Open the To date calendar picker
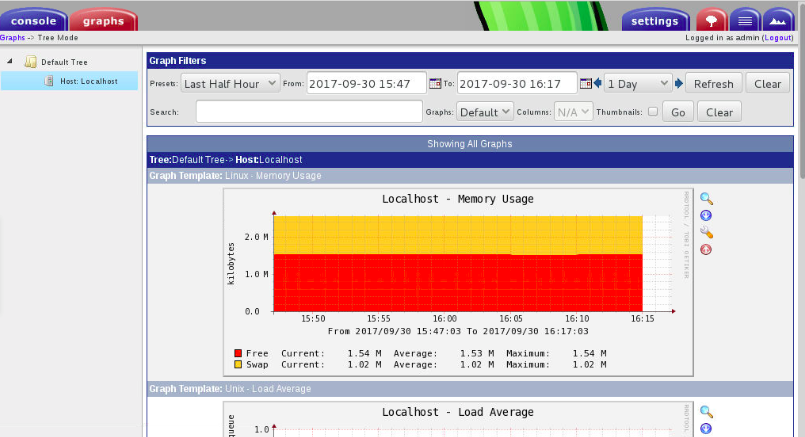This screenshot has width=805, height=437. click(585, 83)
